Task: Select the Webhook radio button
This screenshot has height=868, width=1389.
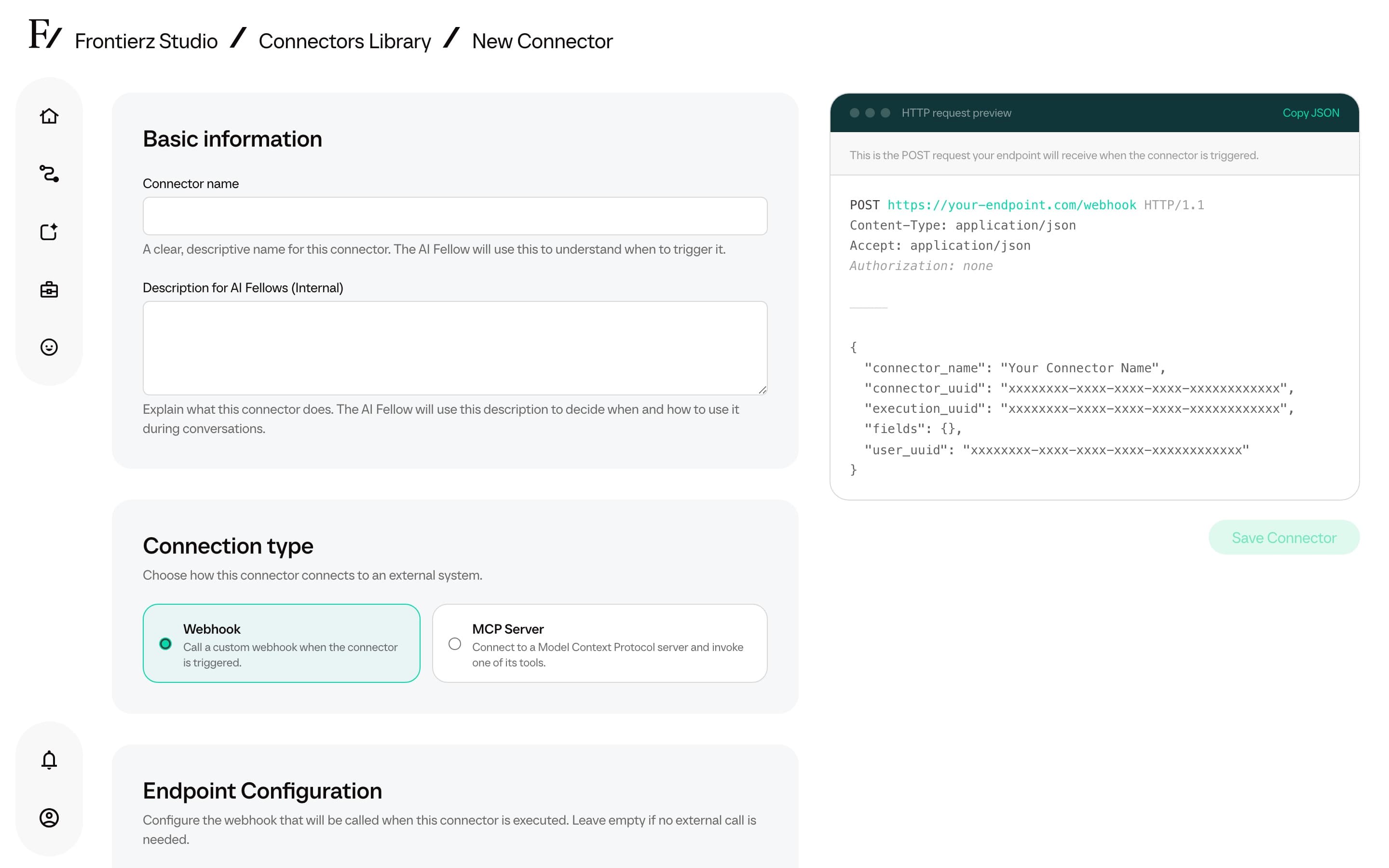Action: coord(165,644)
